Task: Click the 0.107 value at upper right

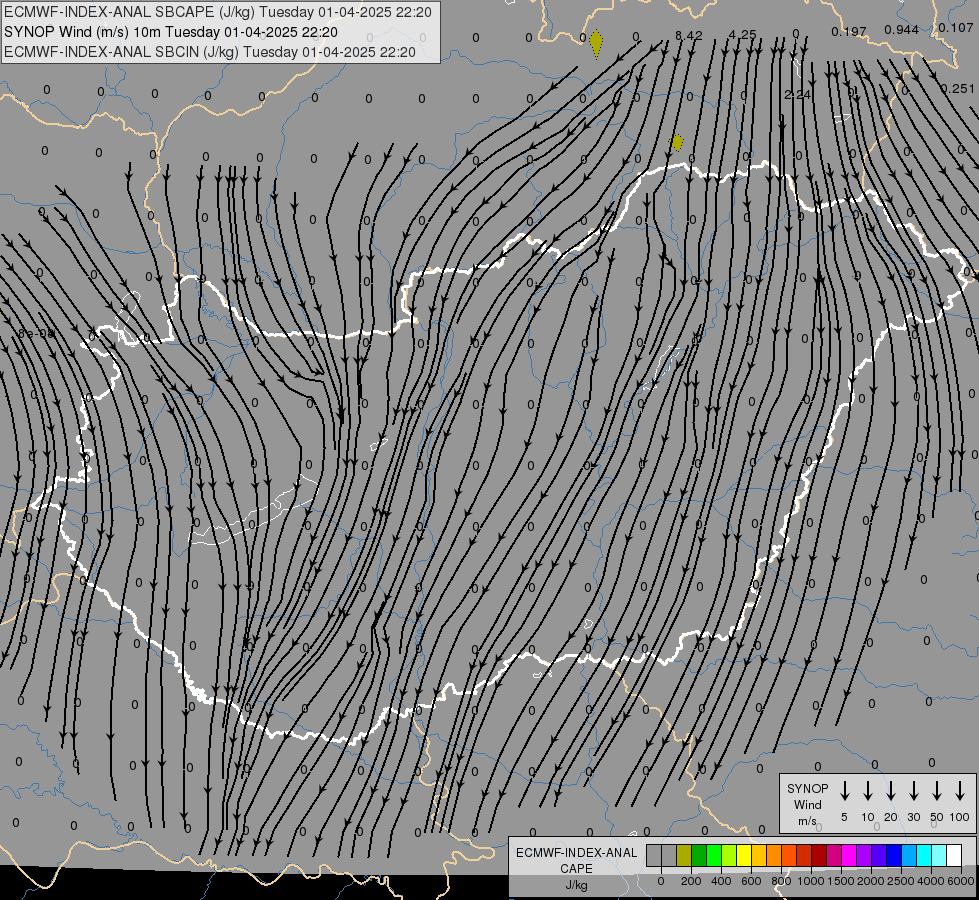Action: point(956,28)
